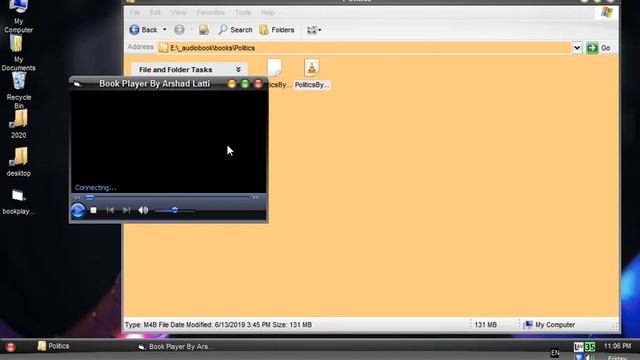Screen dimensions: 640x360
Task: Skip to next track in Book Player
Action: 127,210
